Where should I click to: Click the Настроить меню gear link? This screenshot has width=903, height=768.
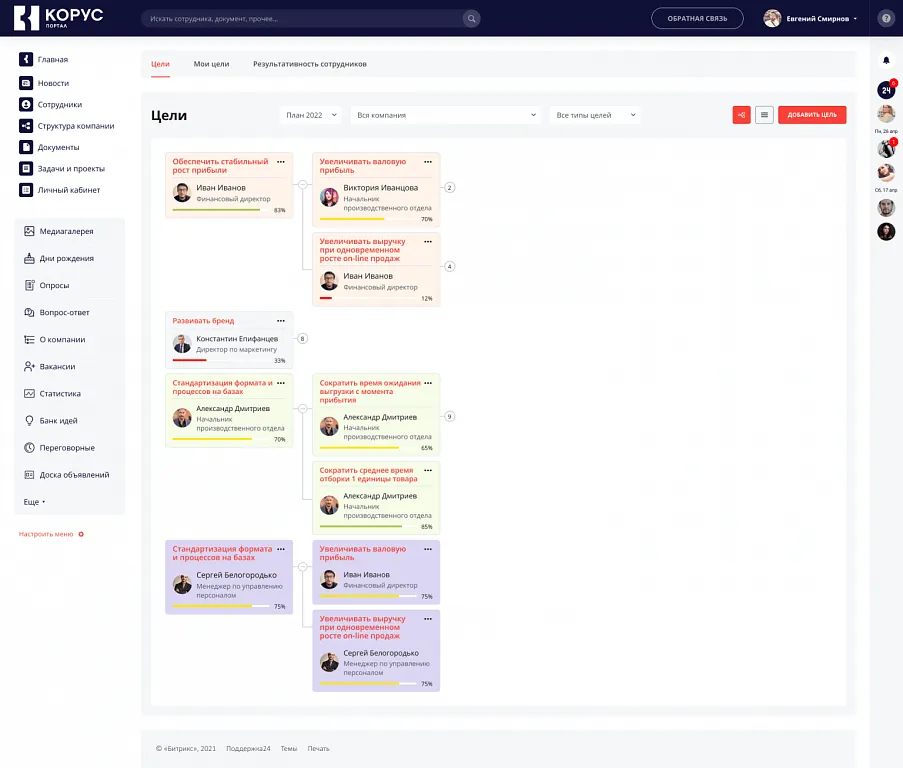click(51, 534)
